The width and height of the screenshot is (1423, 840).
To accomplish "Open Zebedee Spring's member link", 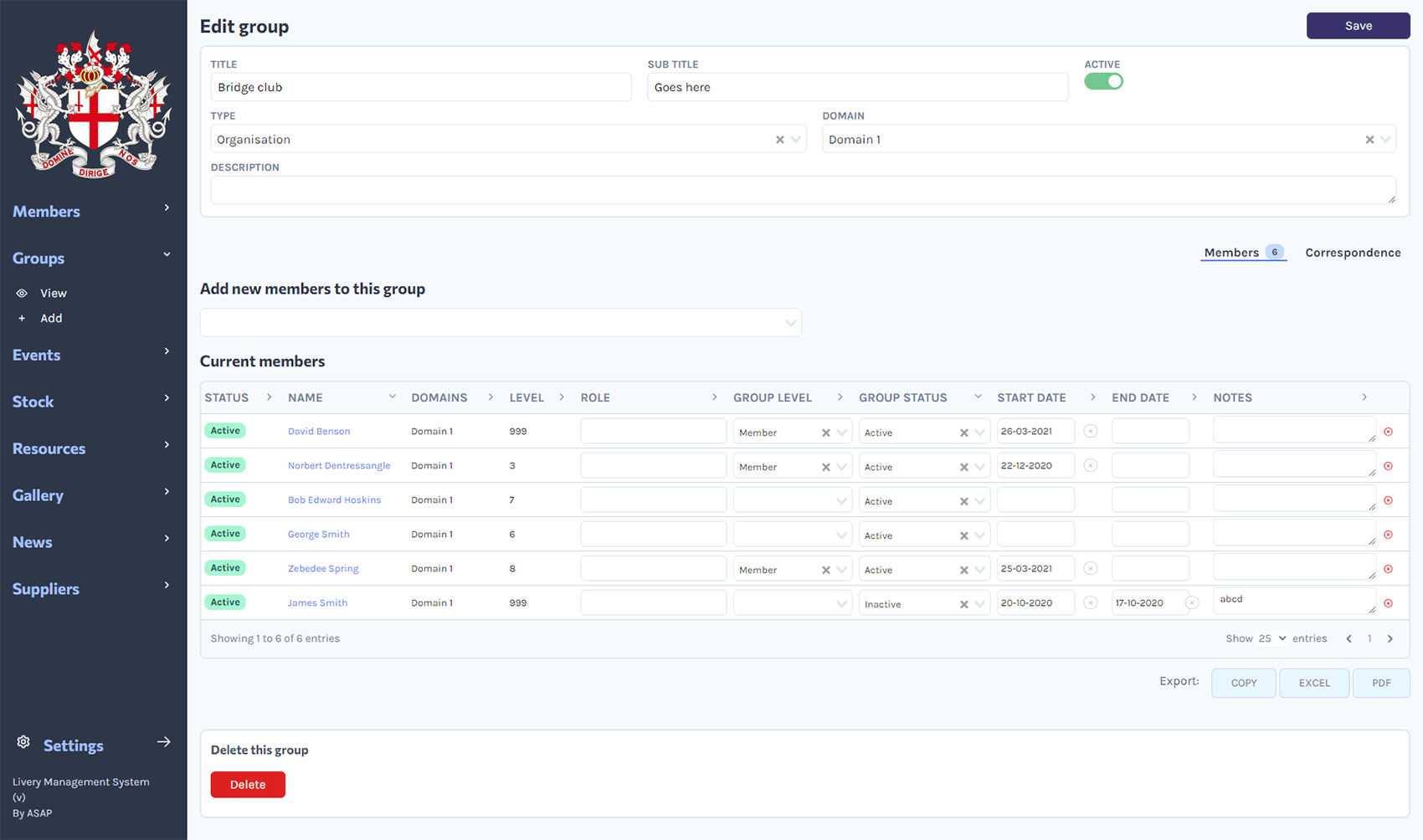I will coord(323,569).
